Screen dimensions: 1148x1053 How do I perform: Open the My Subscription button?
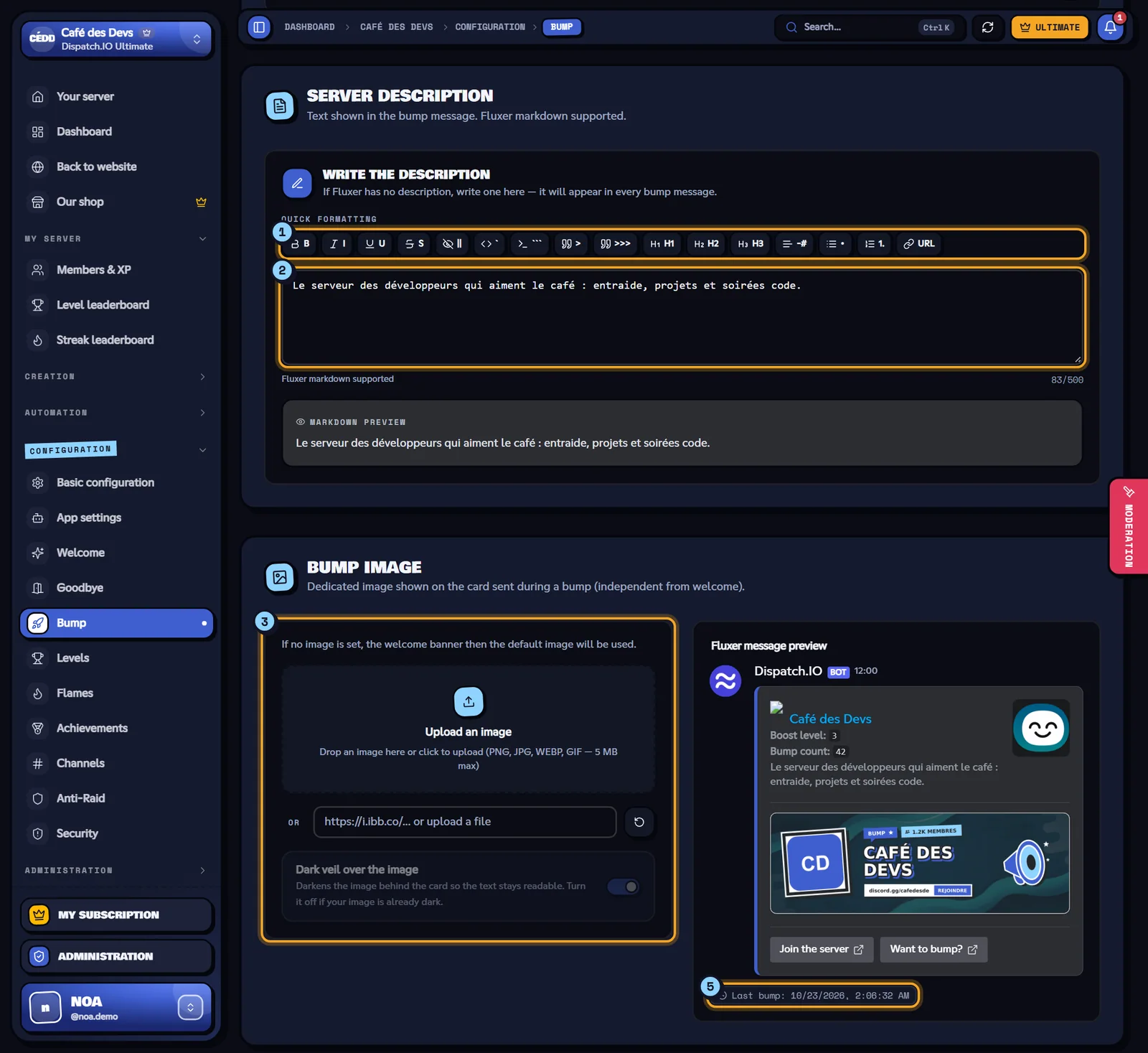coord(117,915)
